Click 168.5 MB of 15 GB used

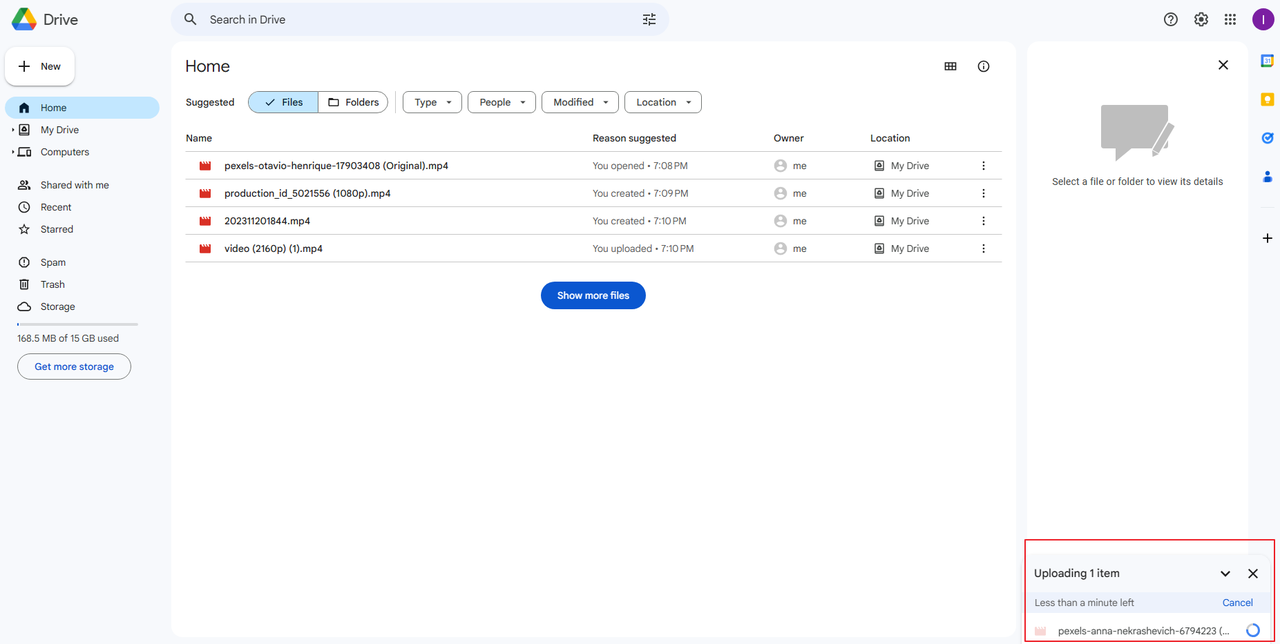pyautogui.click(x=68, y=339)
